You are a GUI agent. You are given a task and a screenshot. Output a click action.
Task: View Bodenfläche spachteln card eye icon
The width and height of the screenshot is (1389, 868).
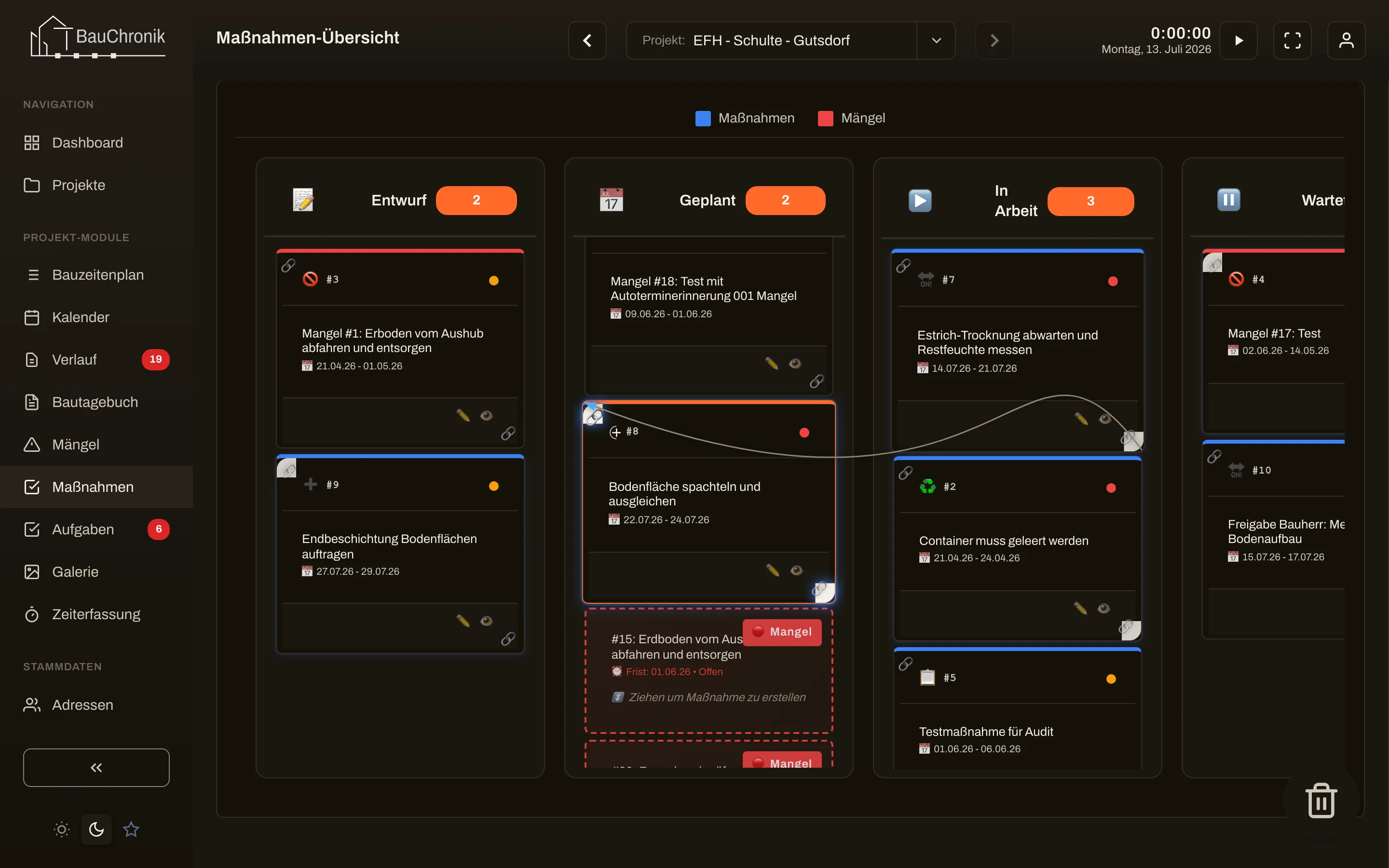click(x=796, y=570)
